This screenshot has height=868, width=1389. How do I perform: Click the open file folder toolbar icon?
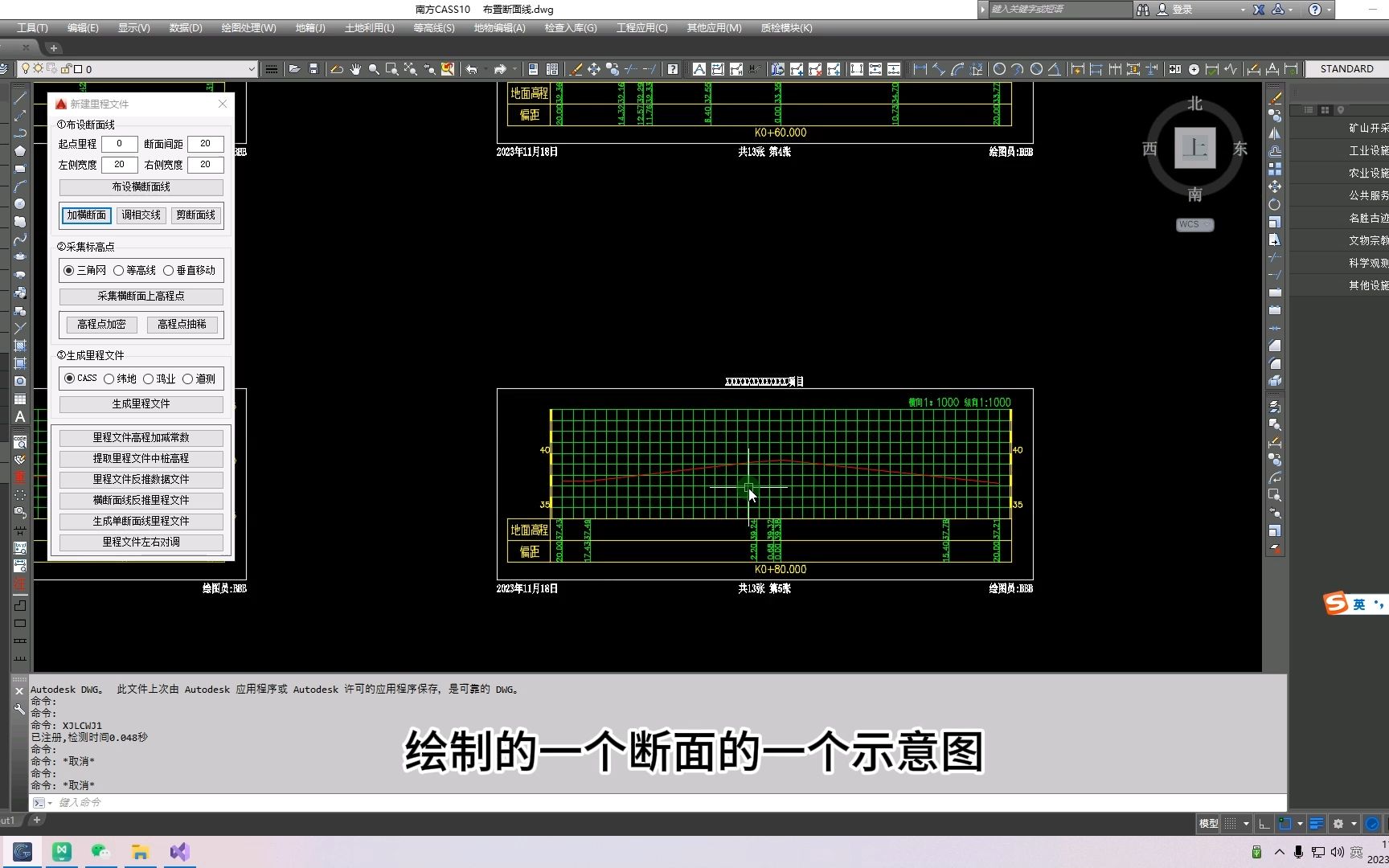pos(295,69)
